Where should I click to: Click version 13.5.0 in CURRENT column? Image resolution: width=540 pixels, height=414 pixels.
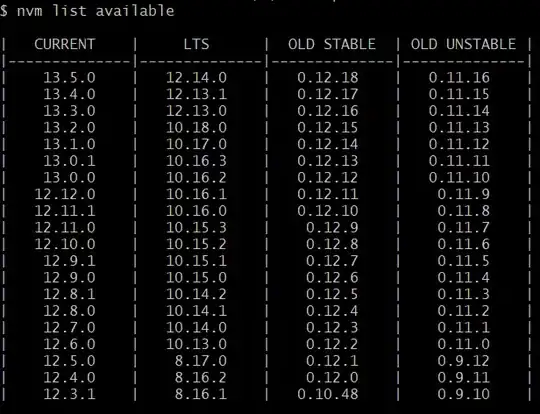[69, 77]
